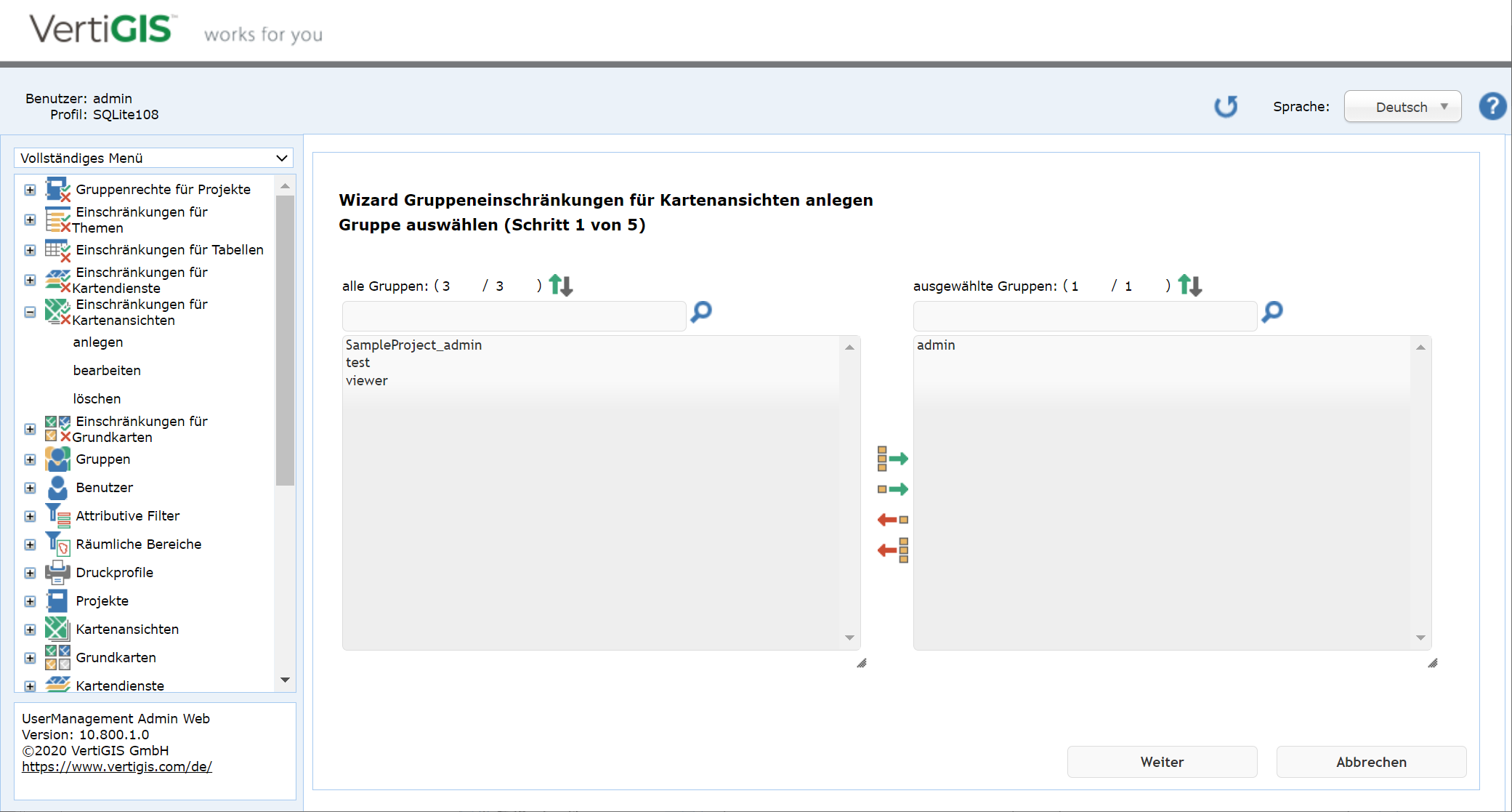
Task: Move a single group to the selected list
Action: pos(892,489)
